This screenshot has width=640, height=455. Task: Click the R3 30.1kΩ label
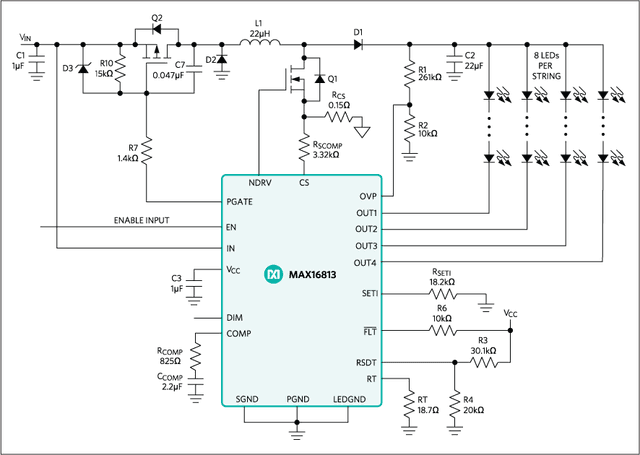click(483, 345)
